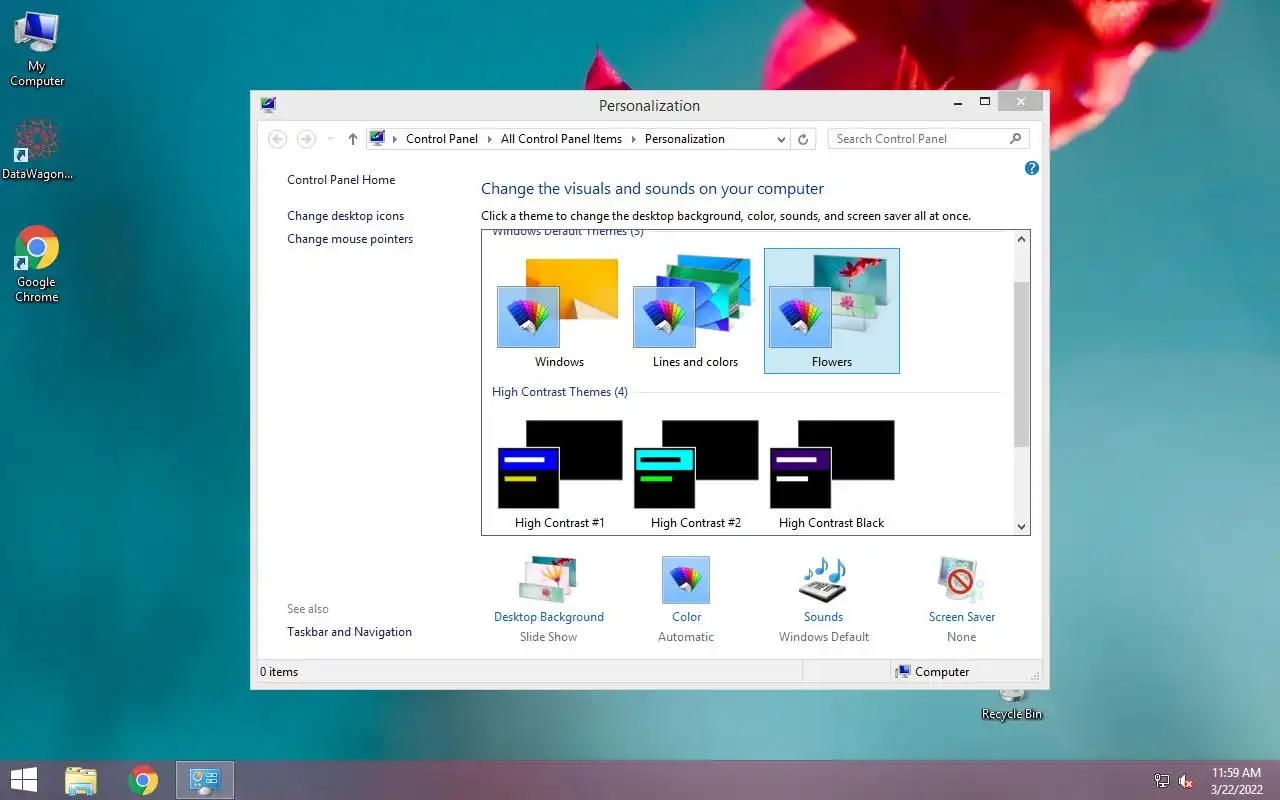
Task: Click the search magnifier icon
Action: 1015,139
